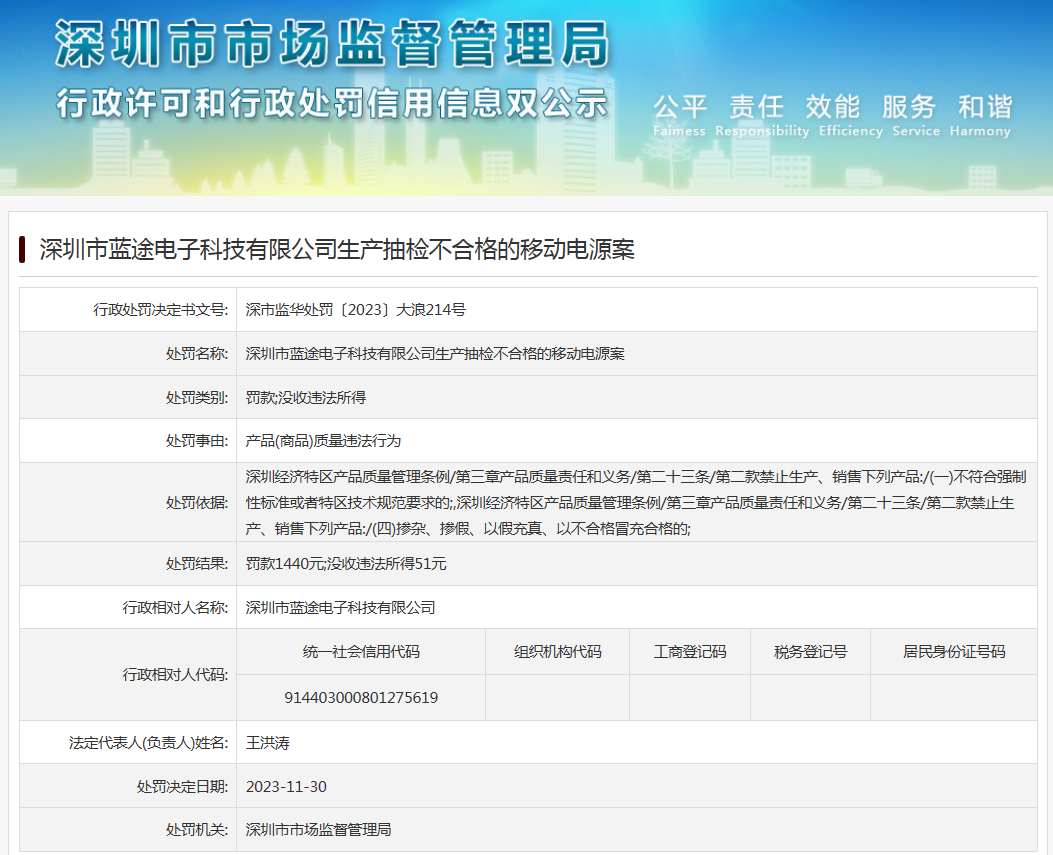Click the 组织机构代码 column header

(x=557, y=651)
